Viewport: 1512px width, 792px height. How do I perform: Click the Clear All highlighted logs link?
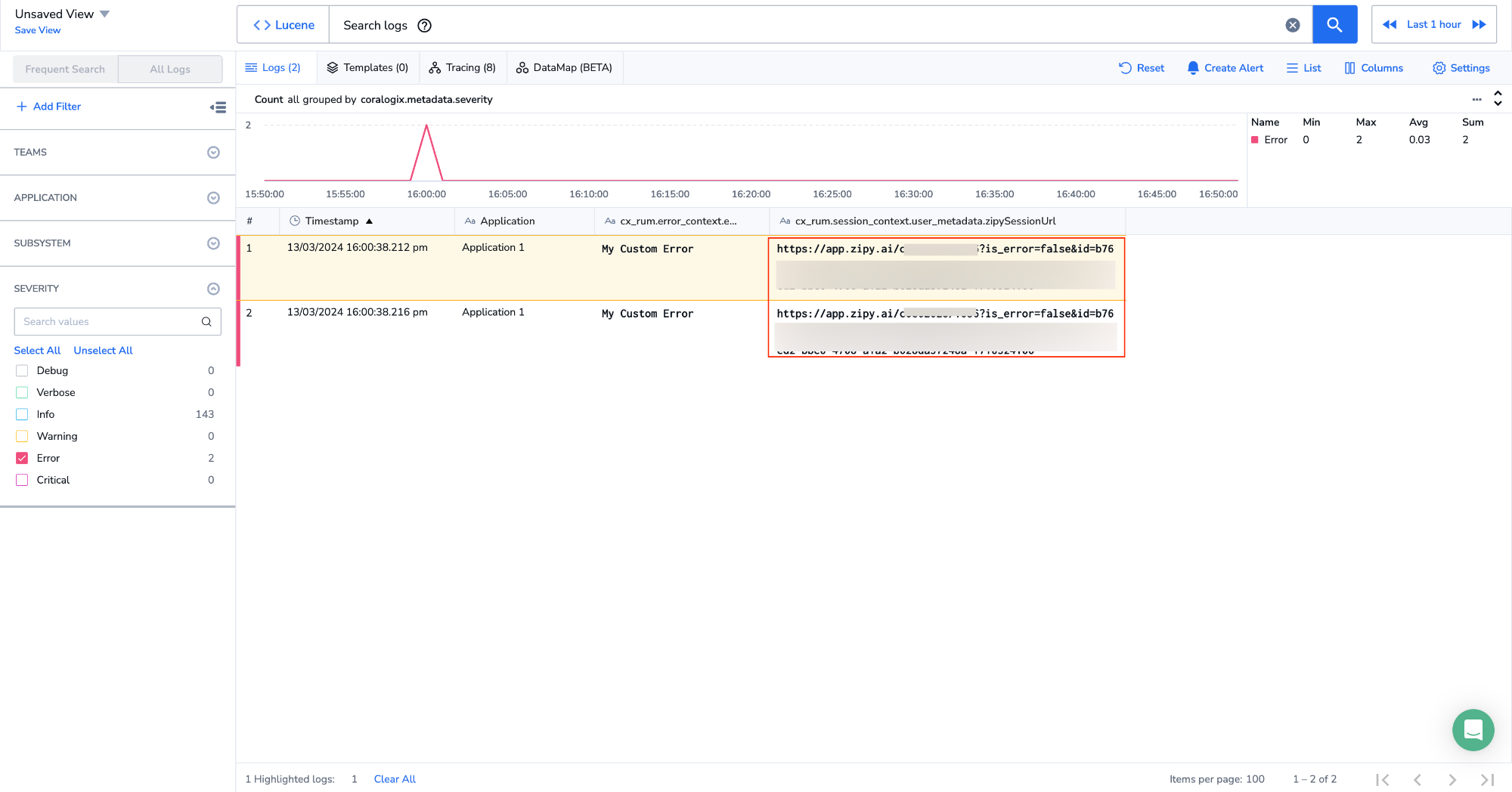[395, 779]
